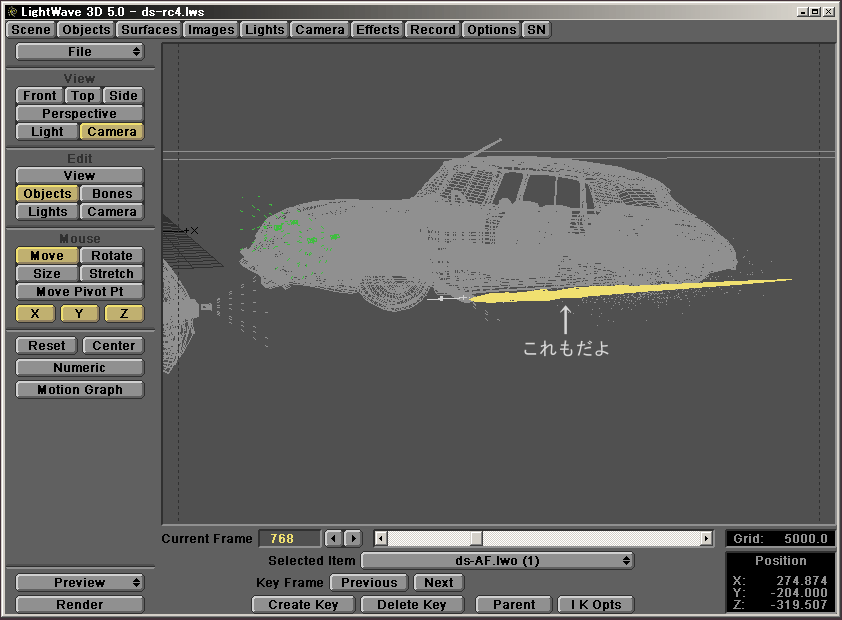842x620 pixels.
Task: Open the Effects panel tab
Action: pos(377,30)
